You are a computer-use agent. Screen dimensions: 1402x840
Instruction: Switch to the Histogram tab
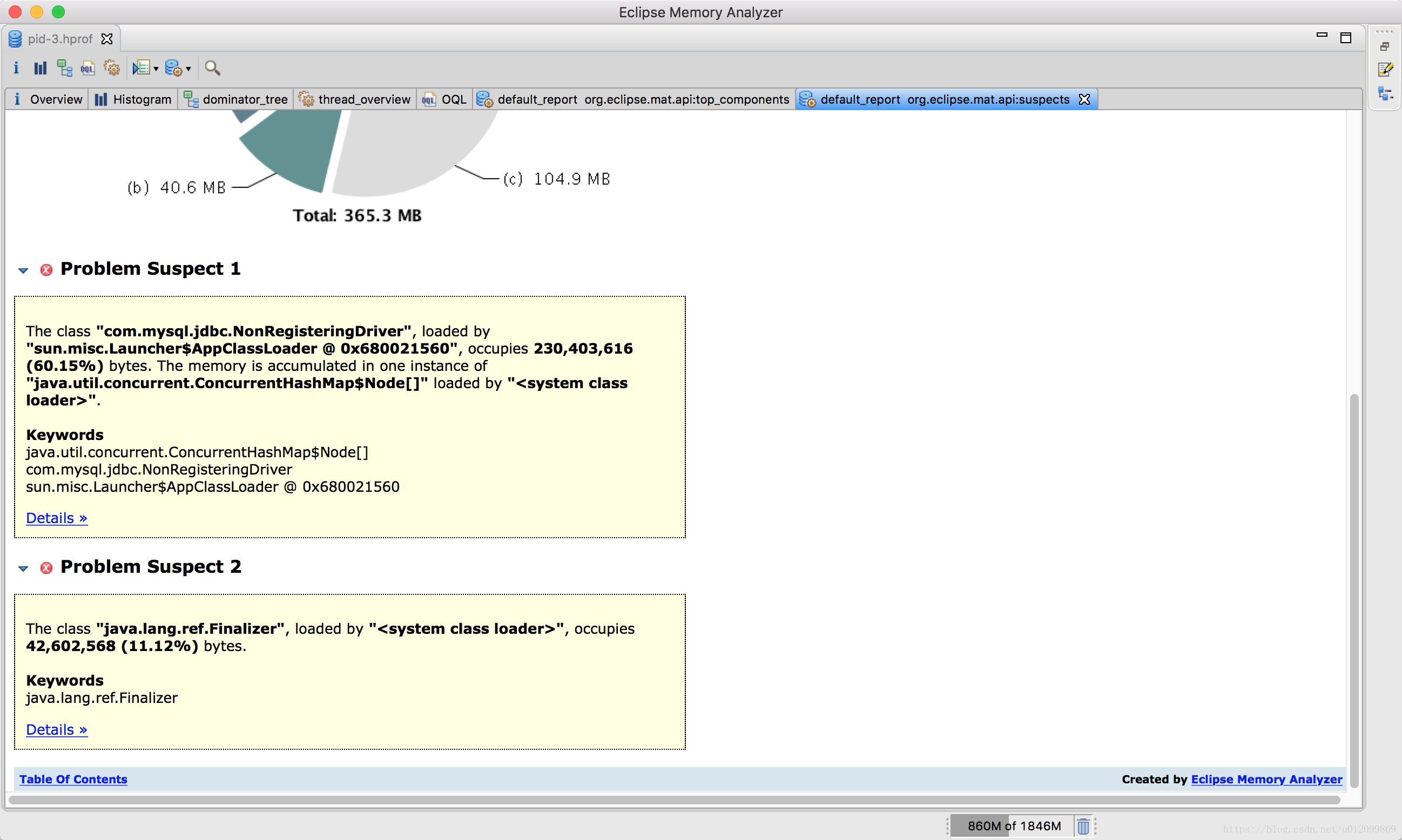(132, 100)
